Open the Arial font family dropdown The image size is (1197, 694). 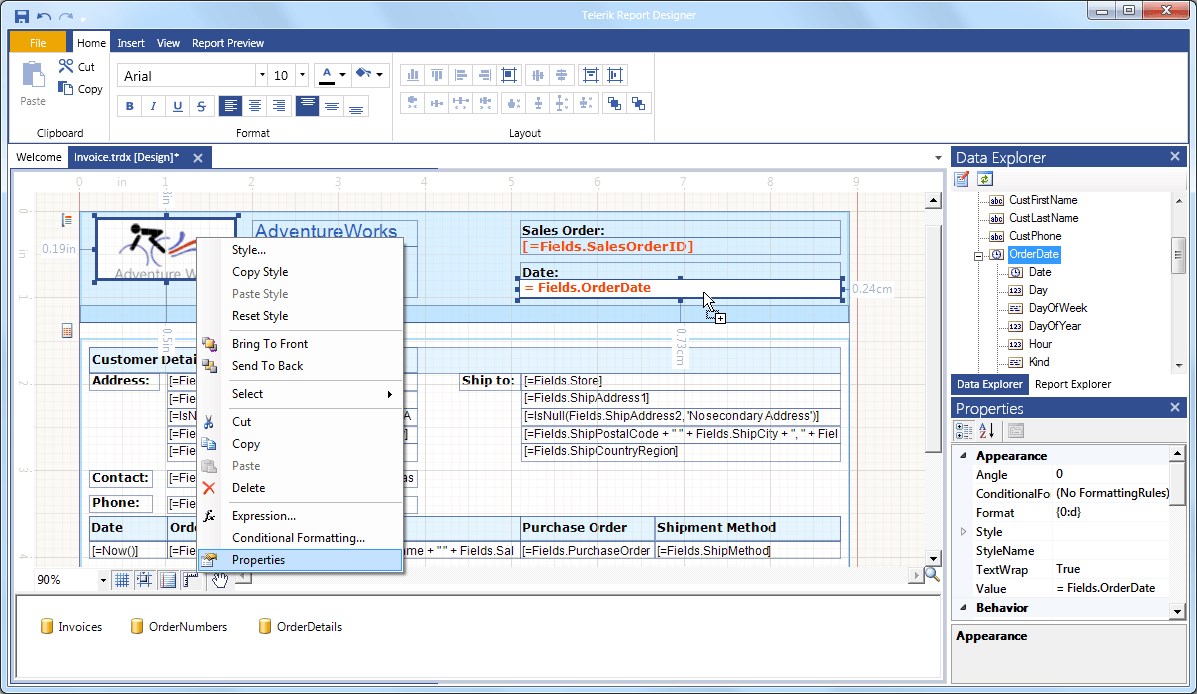click(262, 76)
